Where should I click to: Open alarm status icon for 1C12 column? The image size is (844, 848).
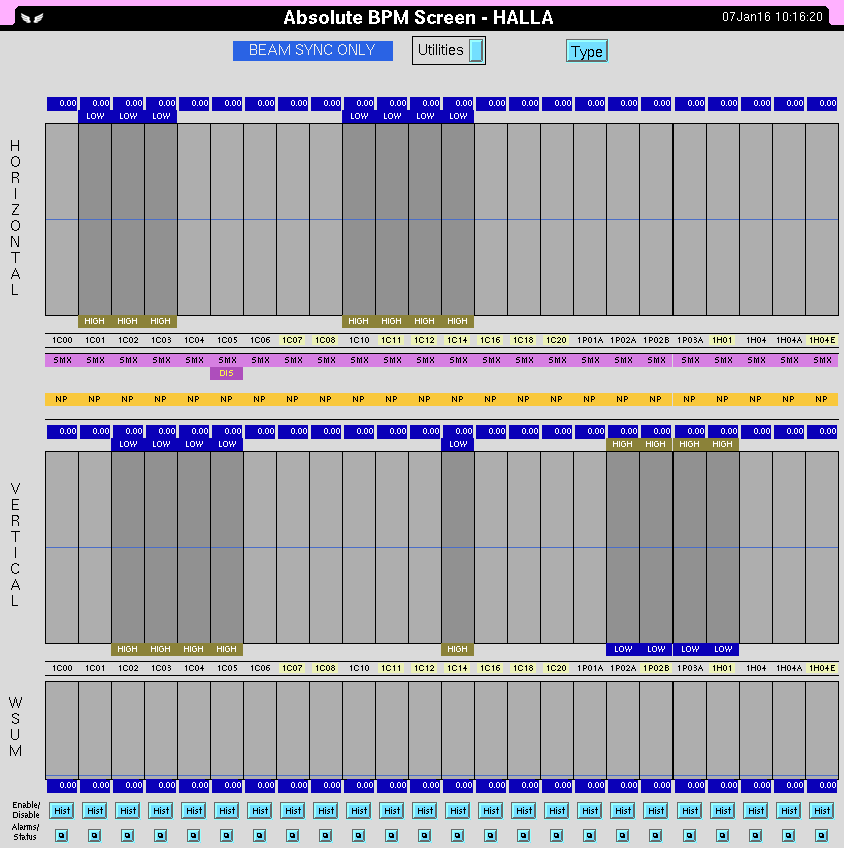click(424, 836)
